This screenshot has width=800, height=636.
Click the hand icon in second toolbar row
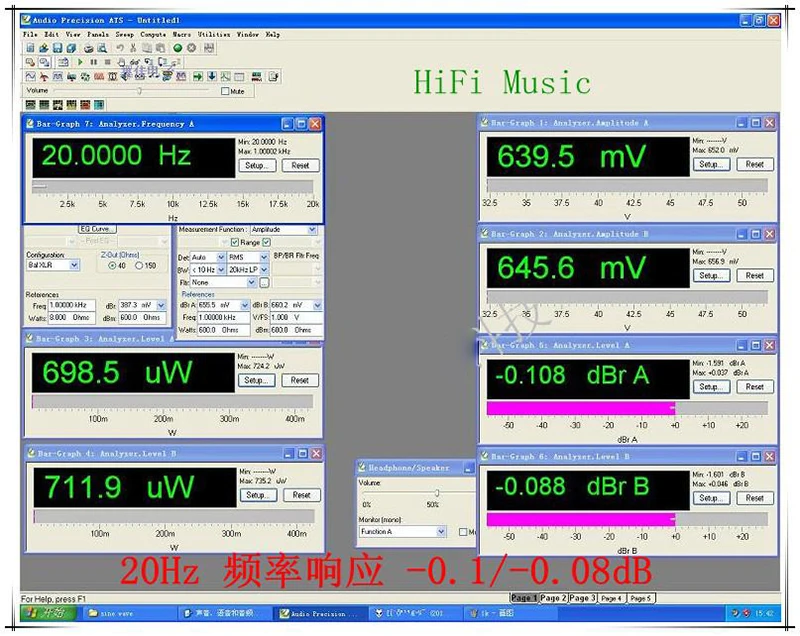tap(121, 62)
